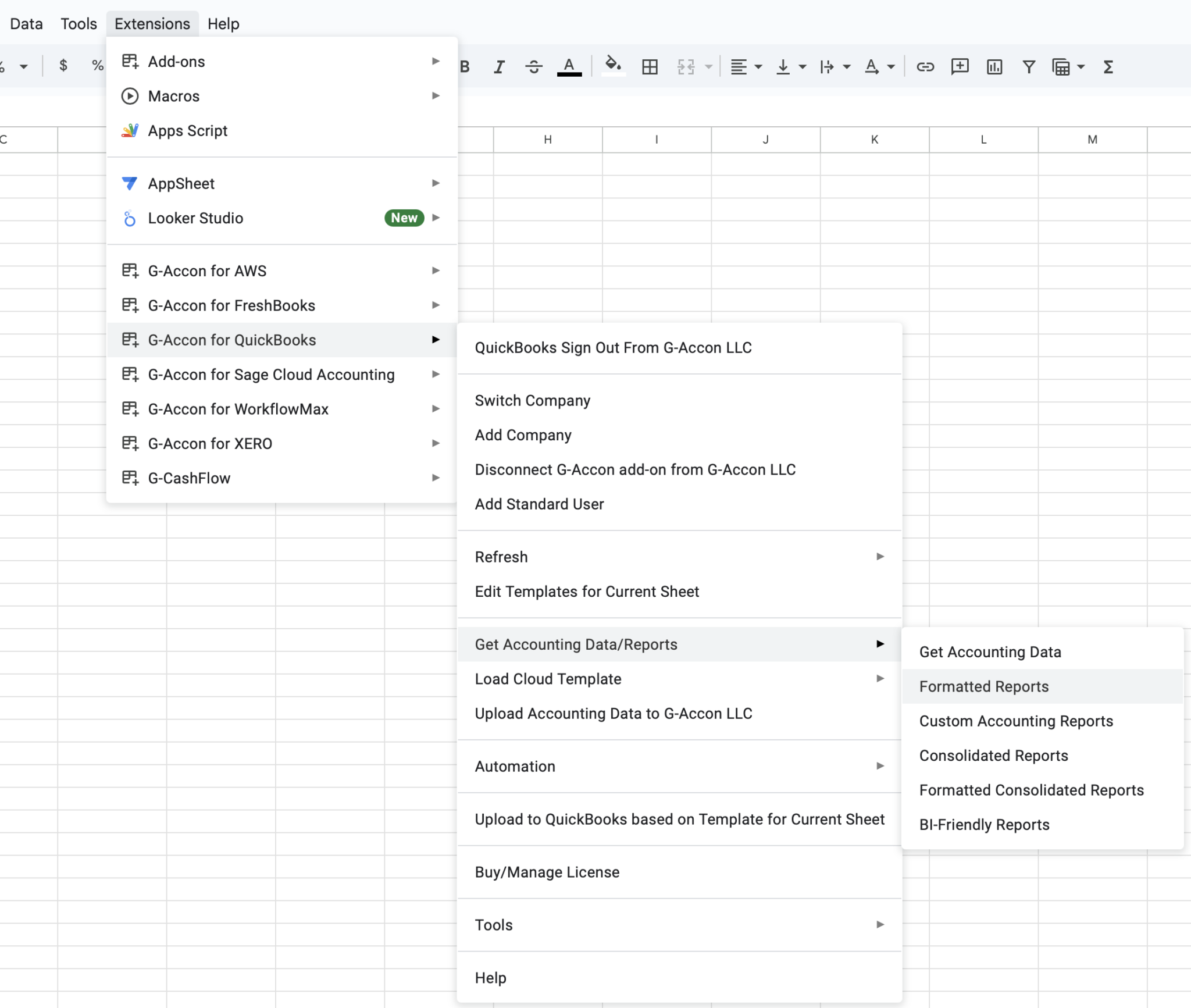The width and height of the screenshot is (1191, 1008).
Task: Select Add Company
Action: [679, 435]
